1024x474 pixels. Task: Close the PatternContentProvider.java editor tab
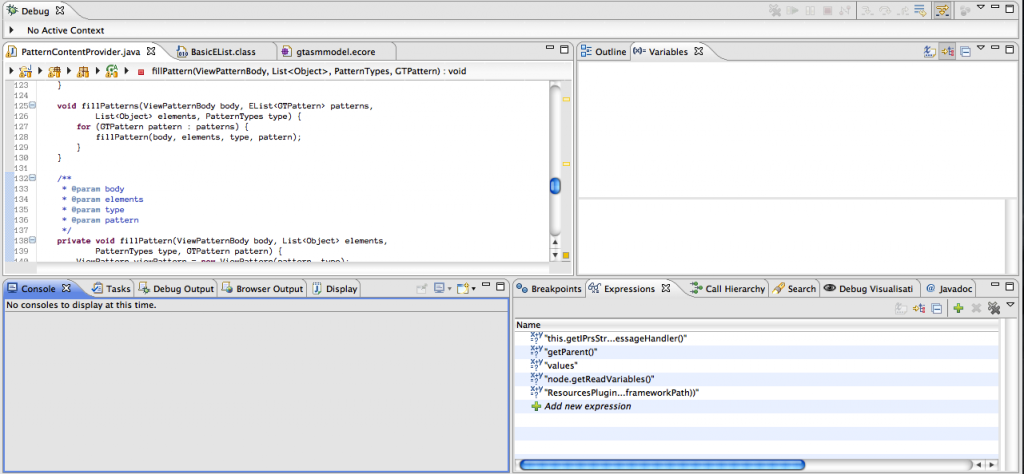coord(151,50)
